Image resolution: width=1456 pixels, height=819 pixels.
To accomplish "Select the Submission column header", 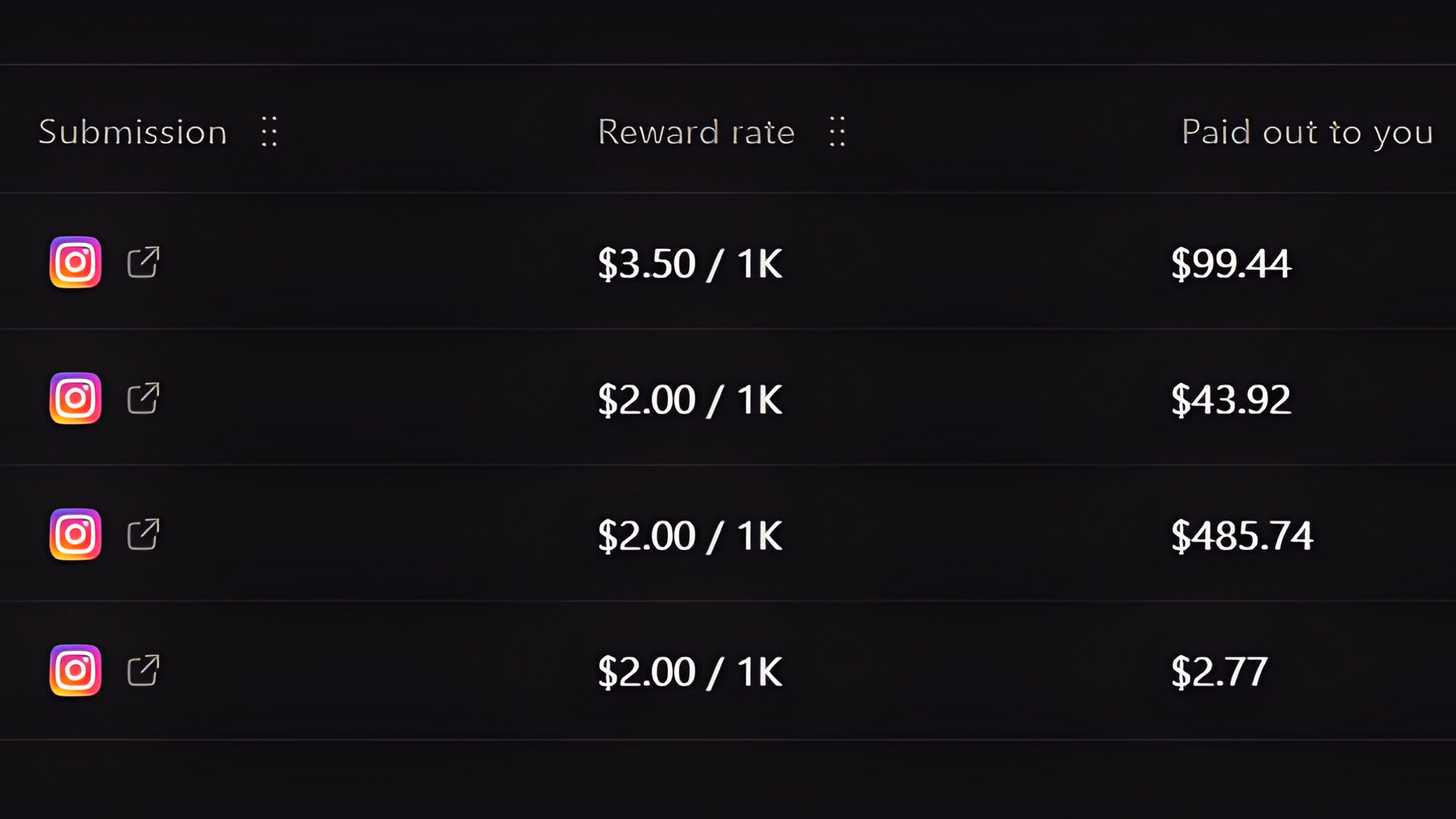I will [133, 132].
